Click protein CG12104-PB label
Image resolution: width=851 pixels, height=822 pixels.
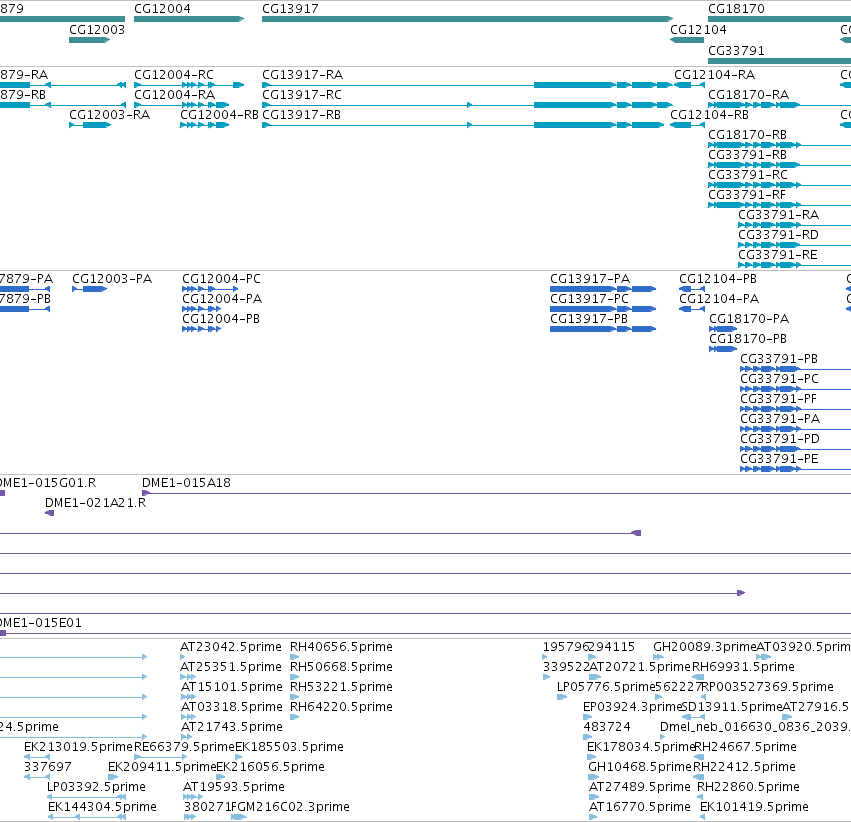[718, 279]
